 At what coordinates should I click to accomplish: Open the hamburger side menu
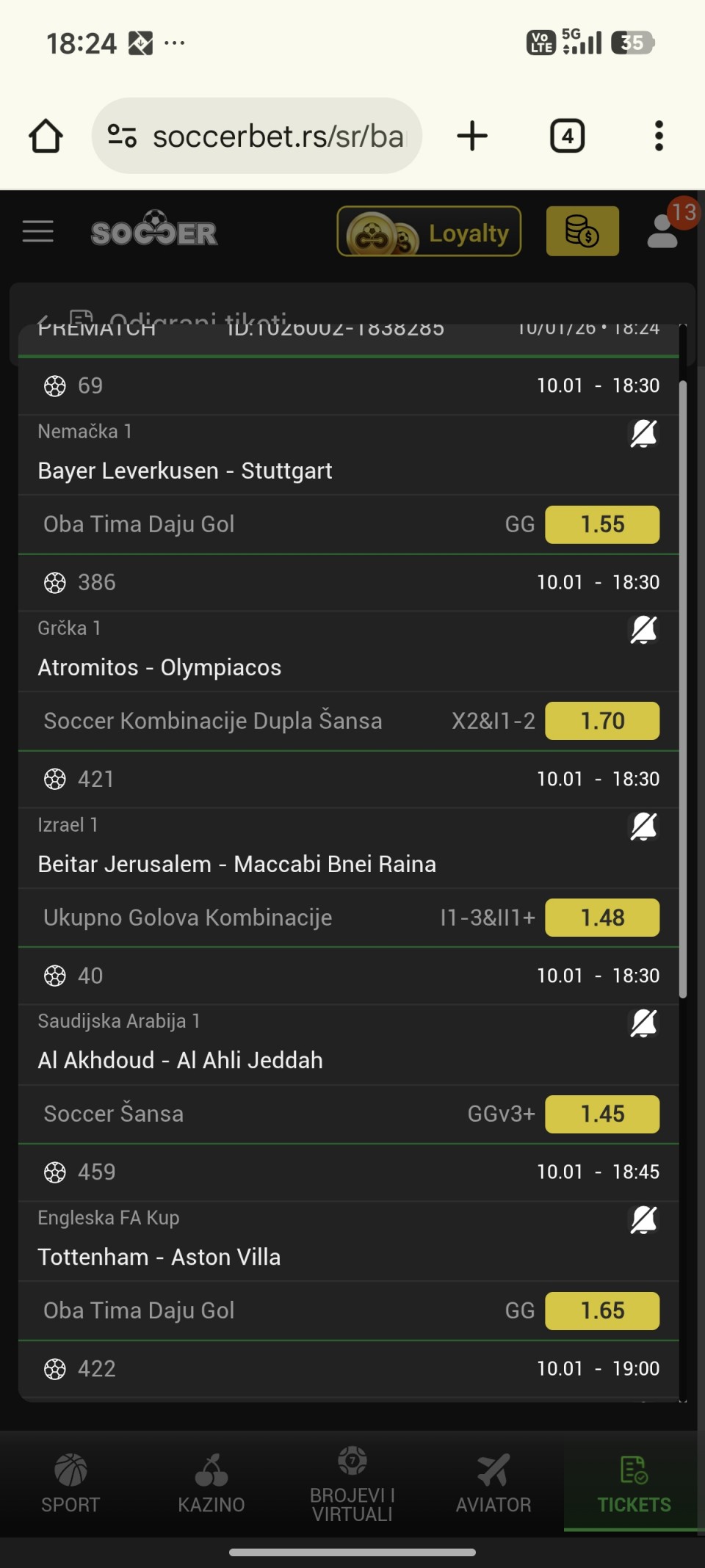(x=38, y=231)
